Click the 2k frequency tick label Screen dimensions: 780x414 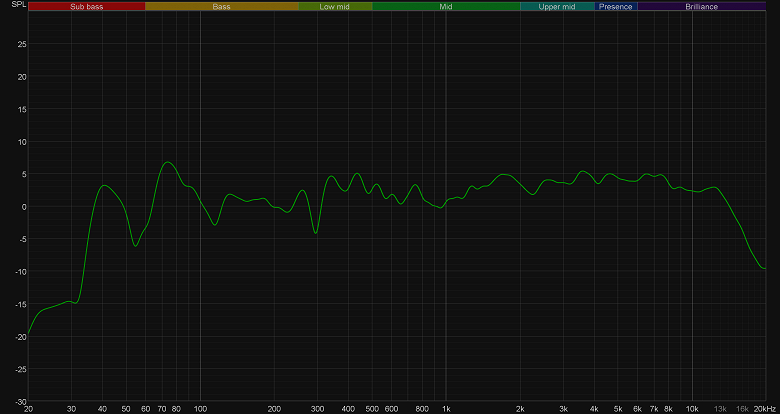tap(520, 409)
